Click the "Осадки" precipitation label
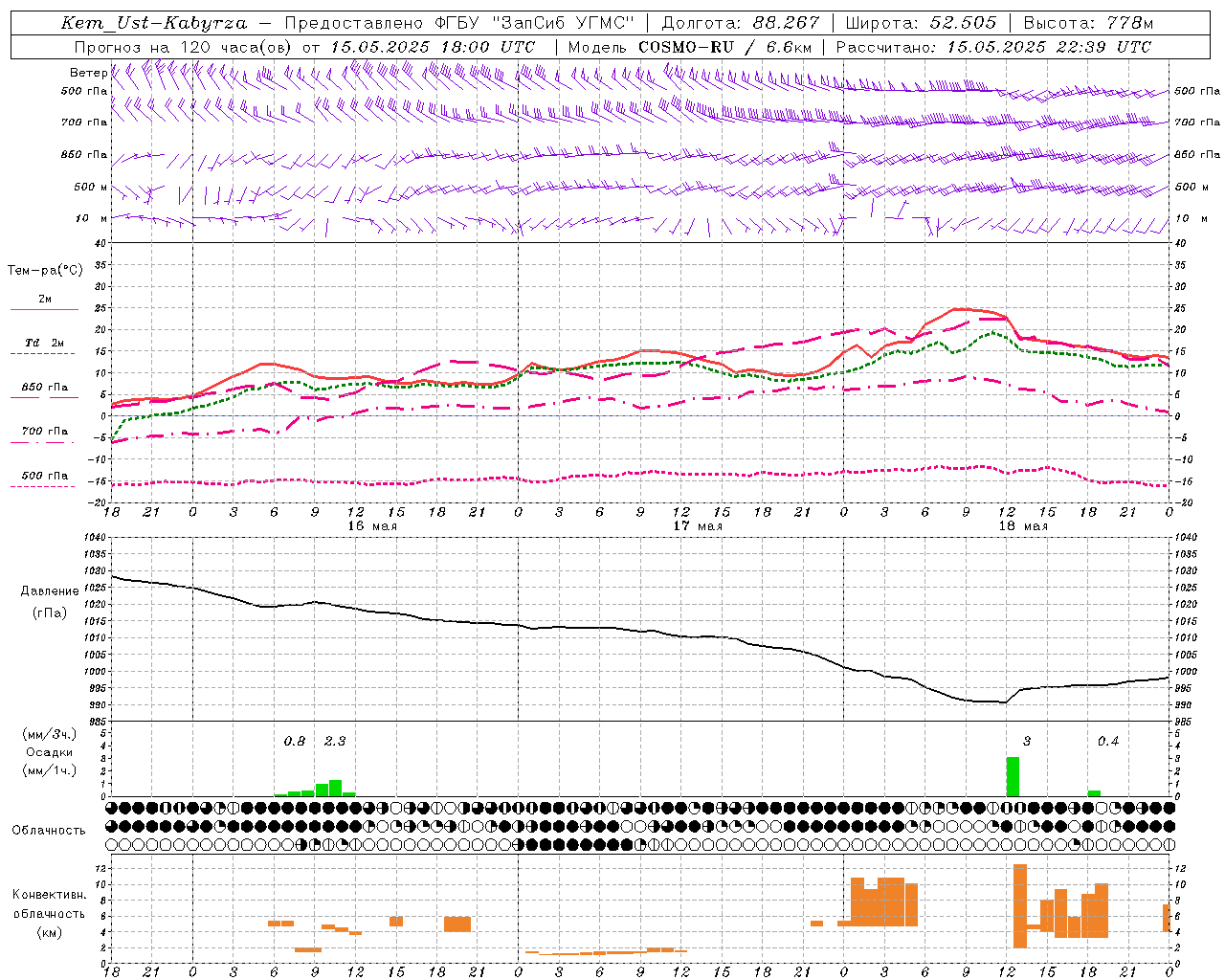This screenshot has height=980, width=1225. [x=49, y=752]
